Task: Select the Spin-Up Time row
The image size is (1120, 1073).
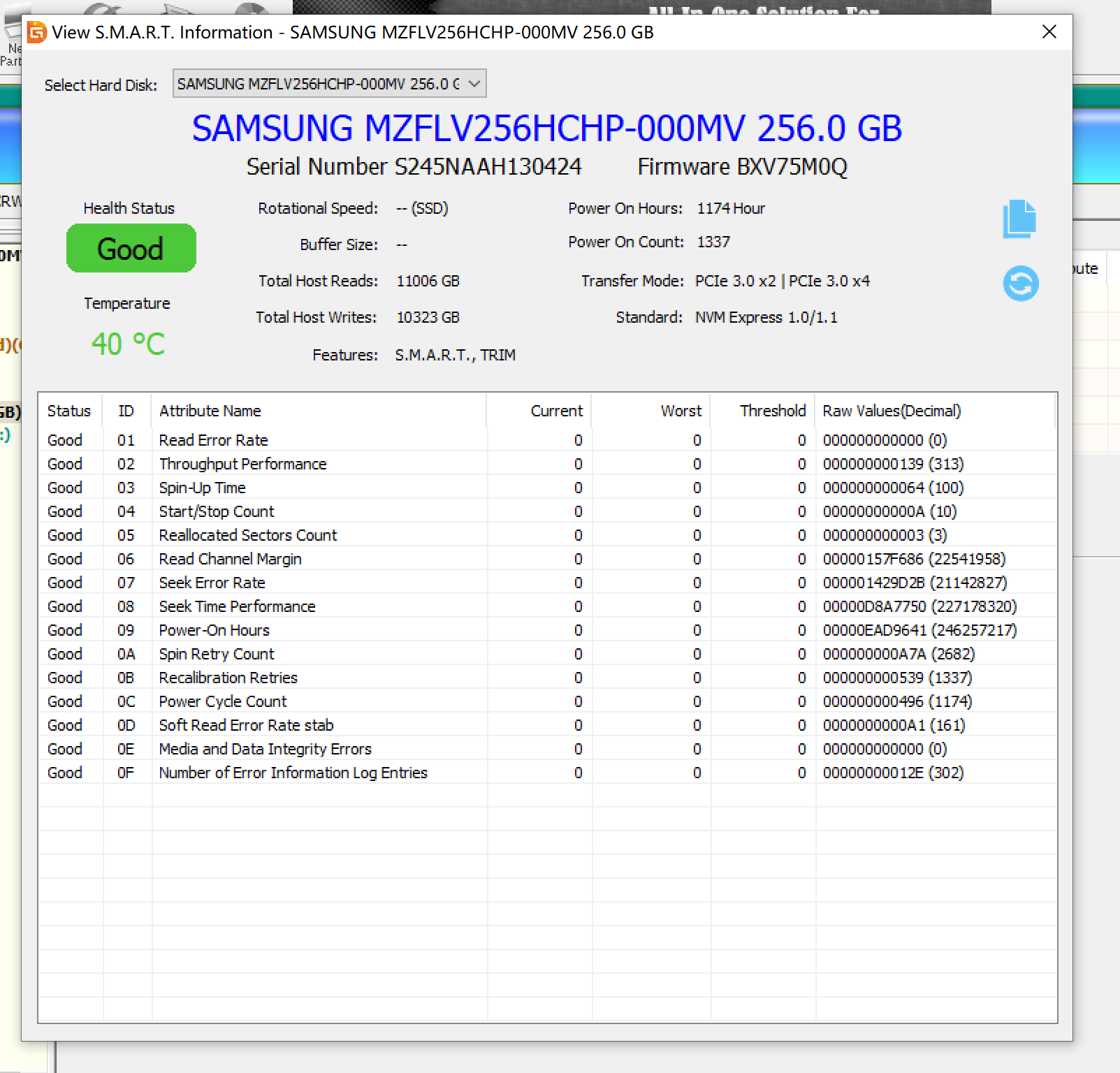Action: [x=548, y=488]
